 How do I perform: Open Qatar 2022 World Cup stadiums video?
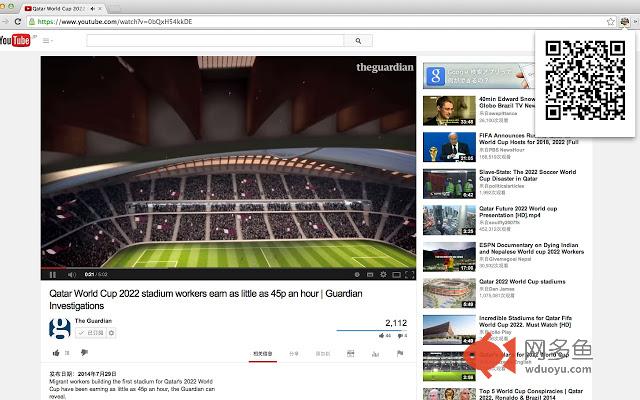pyautogui.click(x=522, y=282)
